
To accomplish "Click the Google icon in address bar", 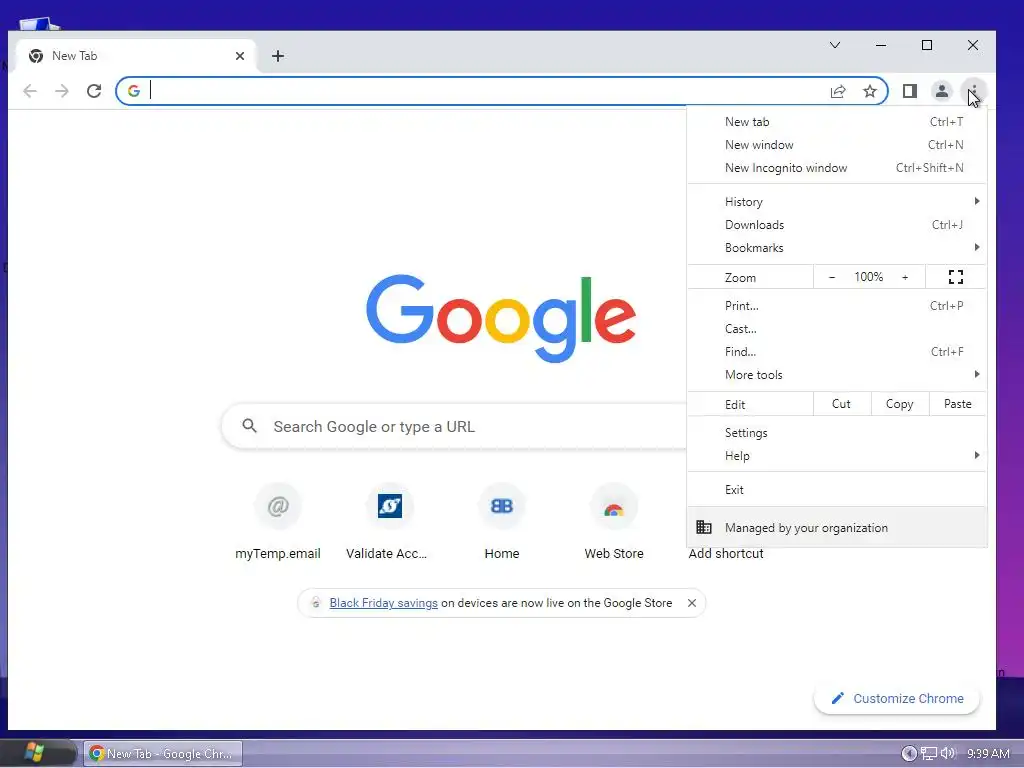I will pos(134,91).
